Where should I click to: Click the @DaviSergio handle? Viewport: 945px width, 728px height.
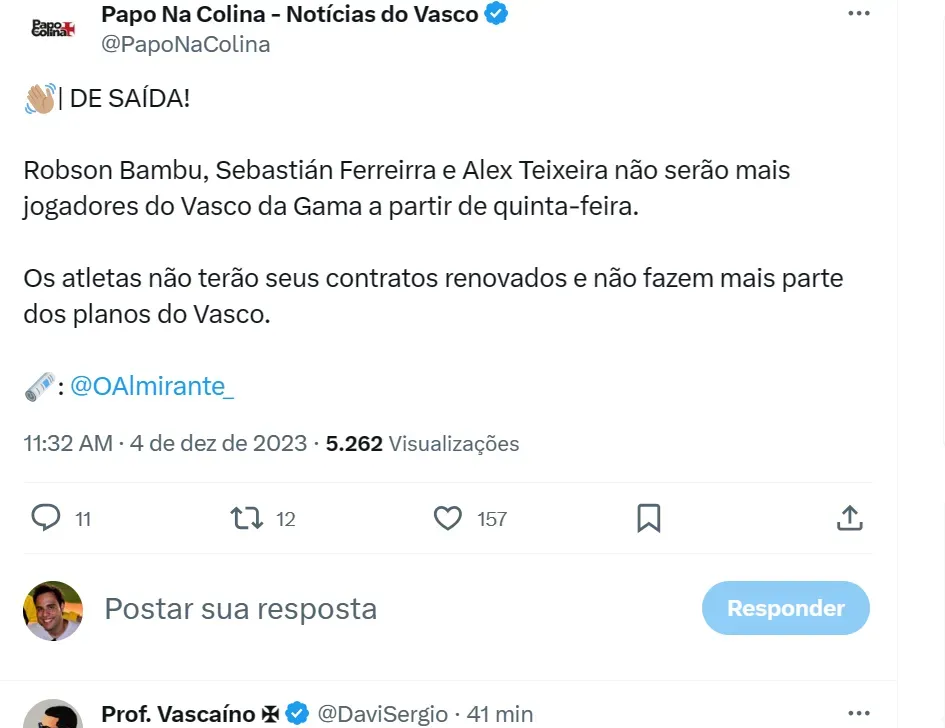point(382,714)
